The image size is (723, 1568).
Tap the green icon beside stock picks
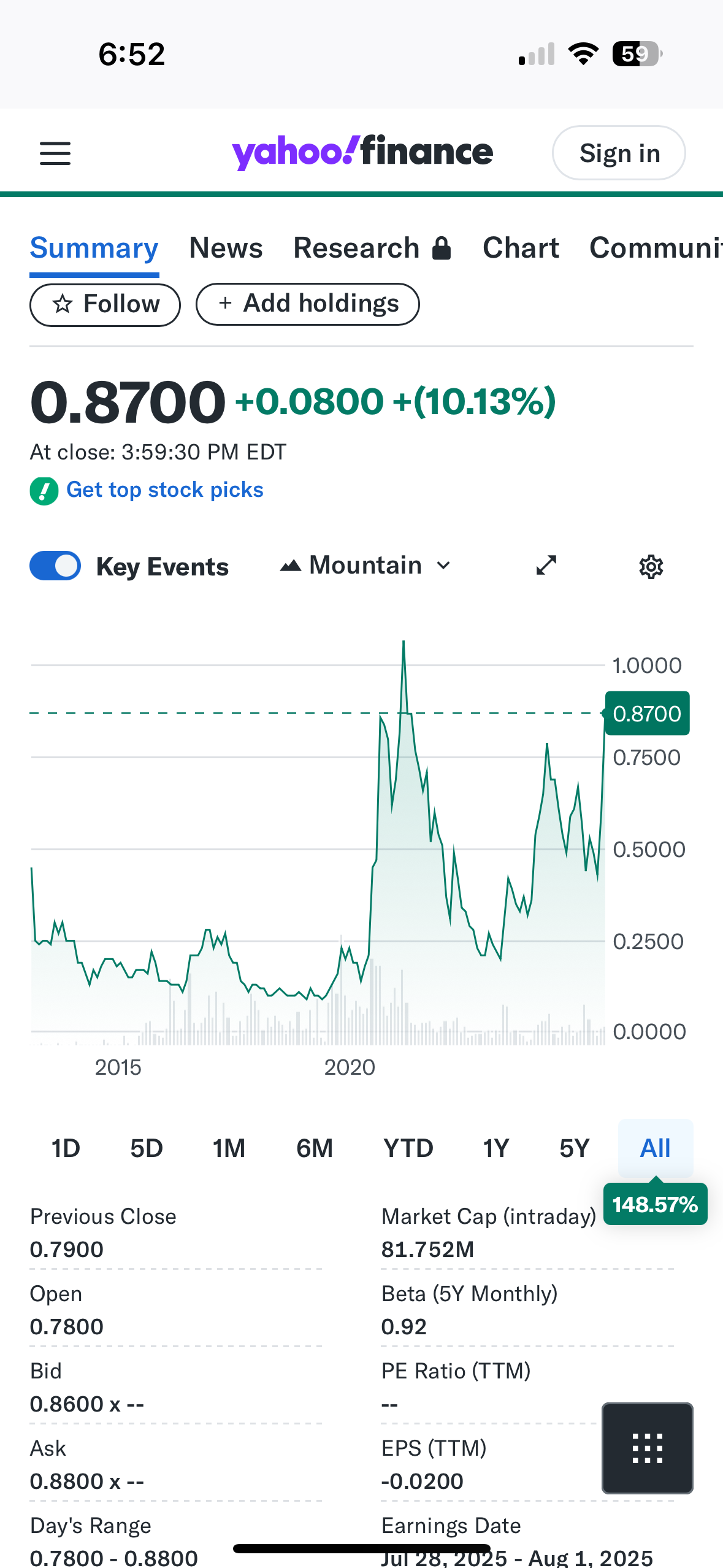[44, 491]
